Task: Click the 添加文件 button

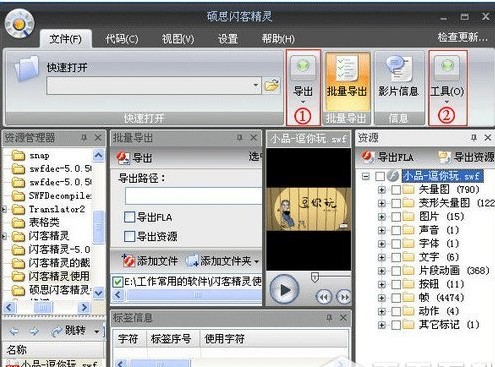Action: click(x=149, y=261)
